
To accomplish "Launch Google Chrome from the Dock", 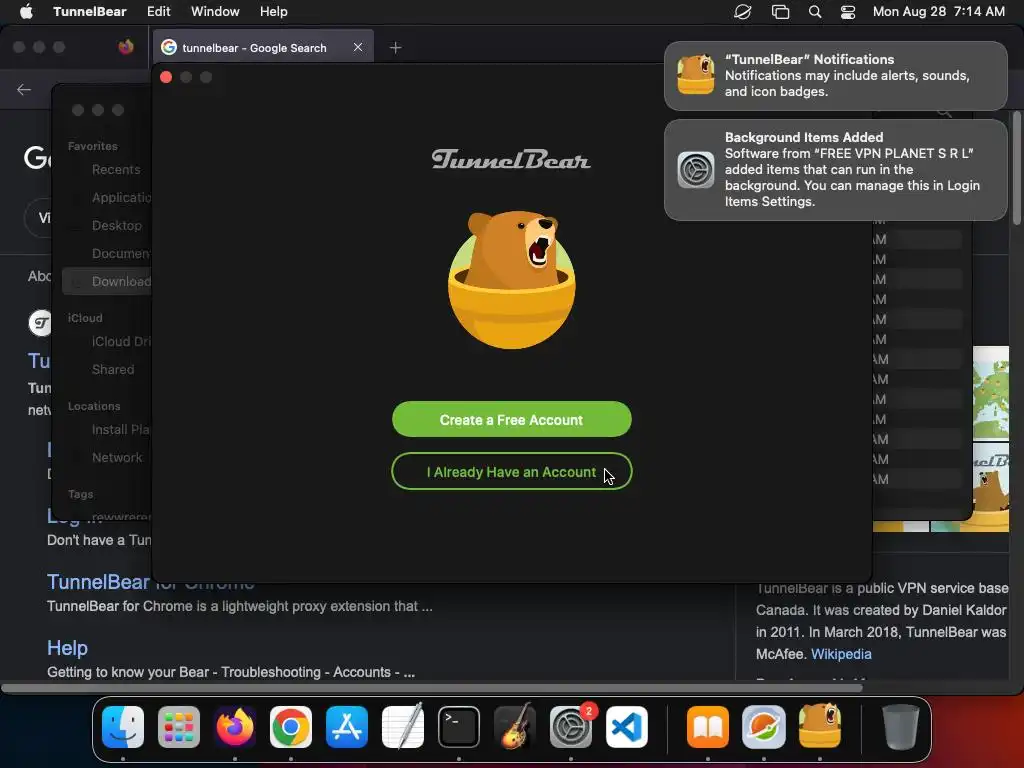I will [291, 727].
